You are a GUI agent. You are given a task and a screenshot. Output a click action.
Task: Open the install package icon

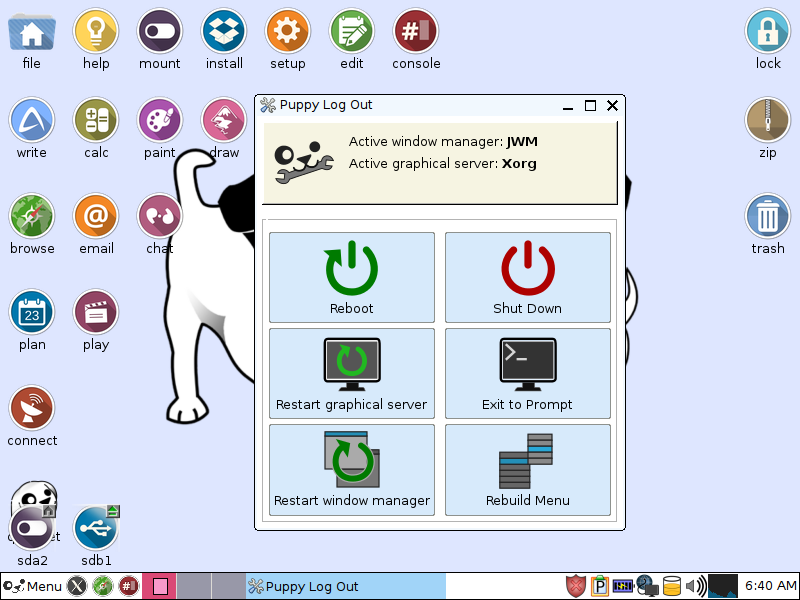tap(224, 31)
